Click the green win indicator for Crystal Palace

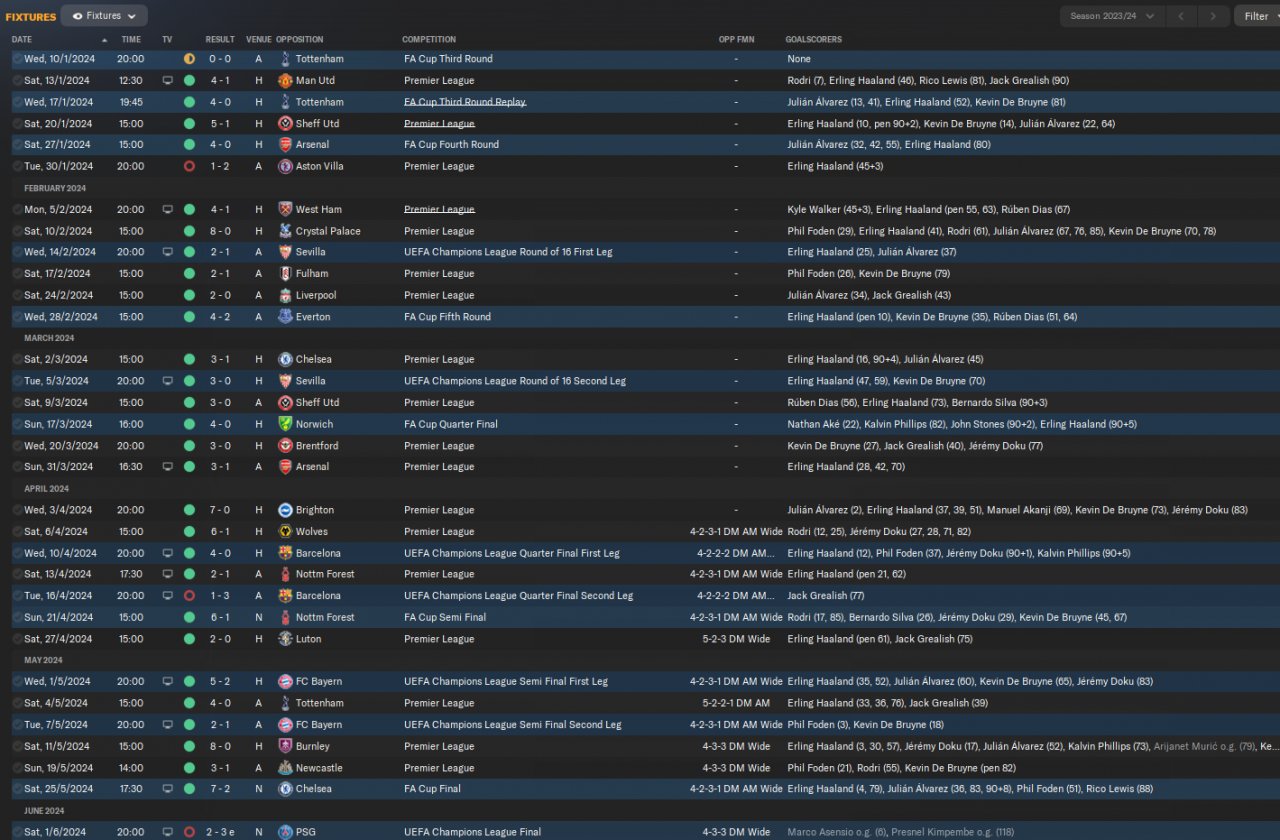point(189,231)
